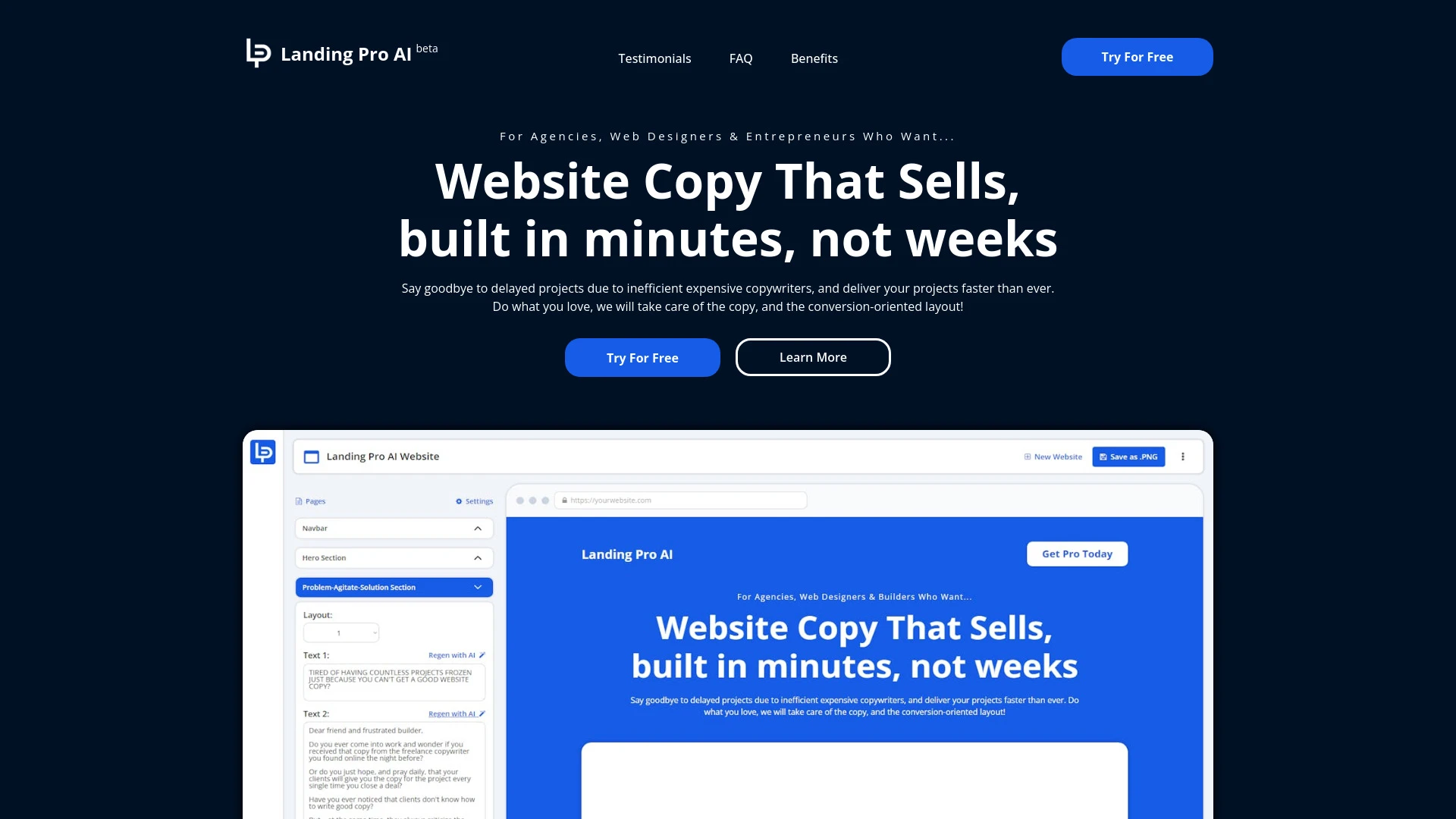The image size is (1456, 819).
Task: Click the Regen with AI toggle for Text 2
Action: (454, 713)
